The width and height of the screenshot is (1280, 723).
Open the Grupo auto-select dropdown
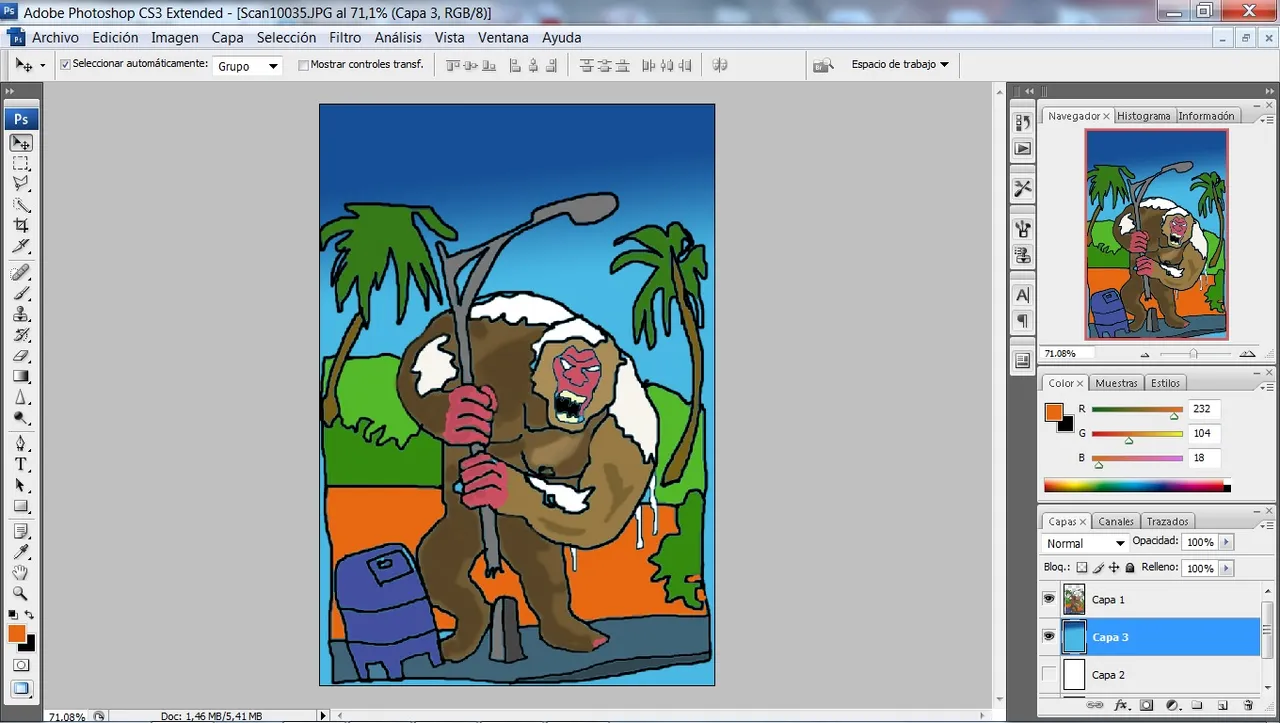point(248,66)
